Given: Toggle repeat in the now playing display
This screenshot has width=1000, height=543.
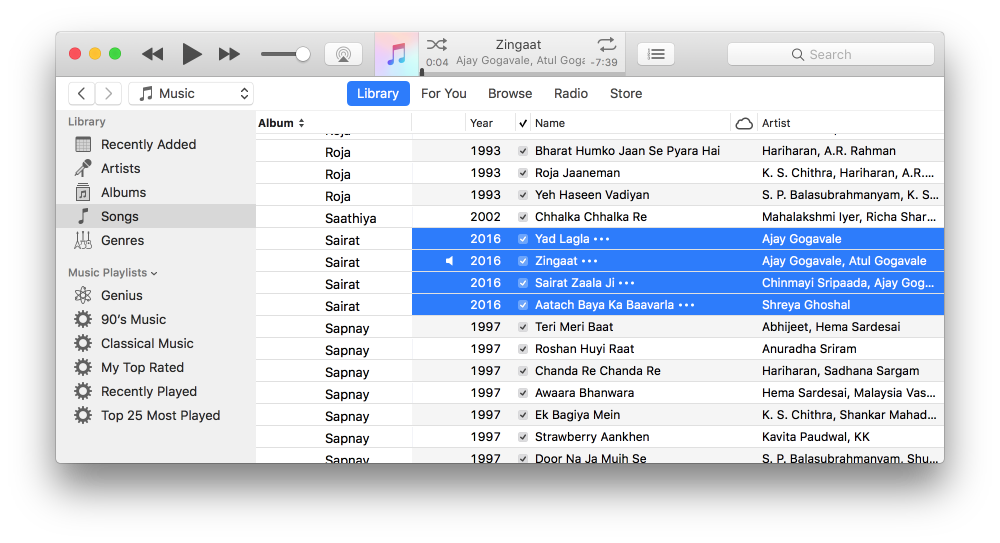Looking at the screenshot, I should tap(607, 45).
